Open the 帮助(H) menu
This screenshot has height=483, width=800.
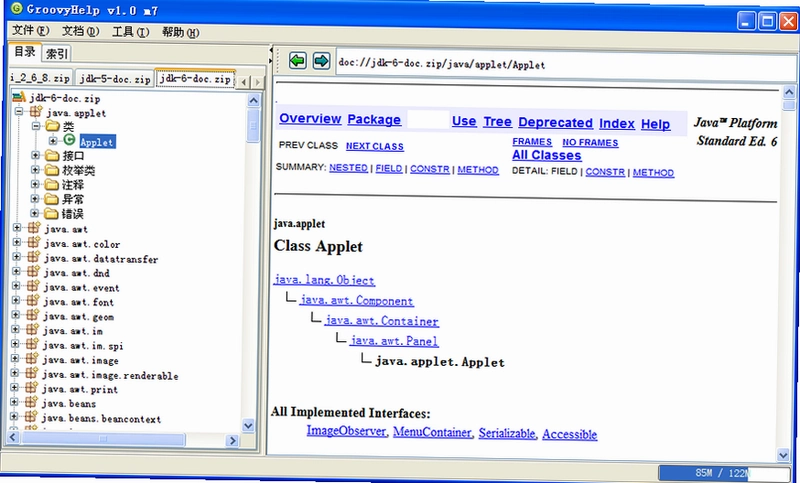click(x=181, y=32)
